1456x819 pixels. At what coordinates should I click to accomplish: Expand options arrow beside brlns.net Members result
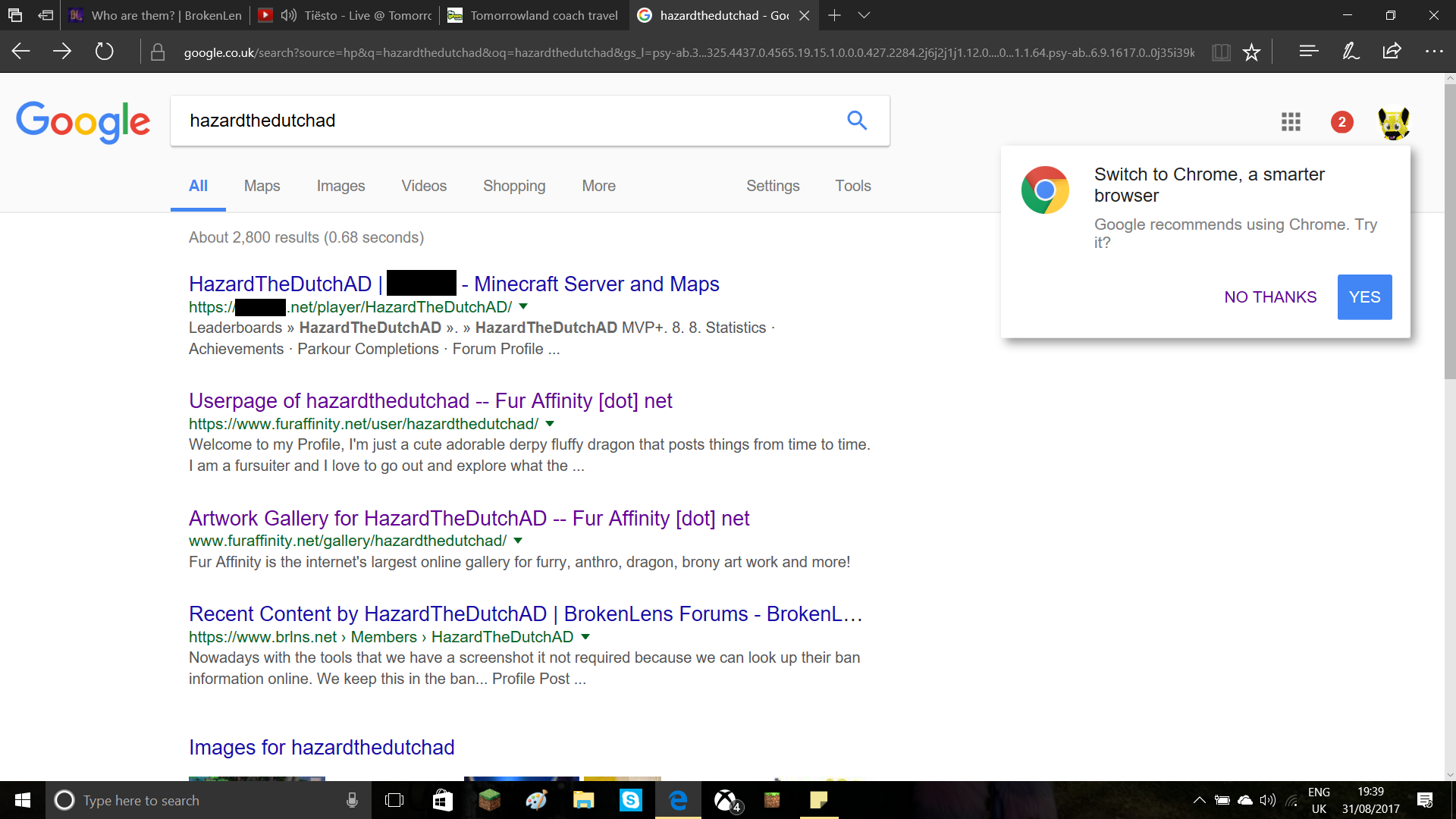click(585, 637)
